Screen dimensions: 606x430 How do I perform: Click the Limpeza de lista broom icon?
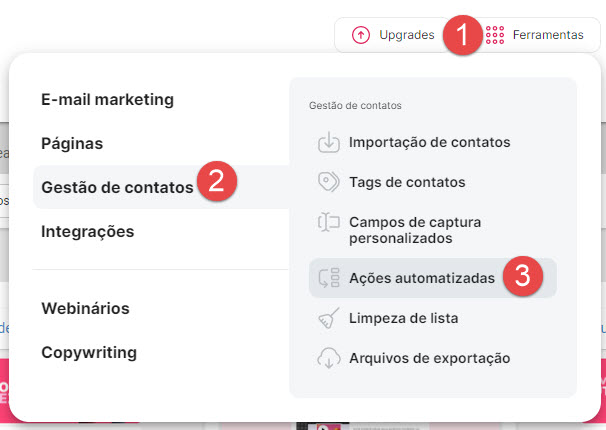click(329, 318)
